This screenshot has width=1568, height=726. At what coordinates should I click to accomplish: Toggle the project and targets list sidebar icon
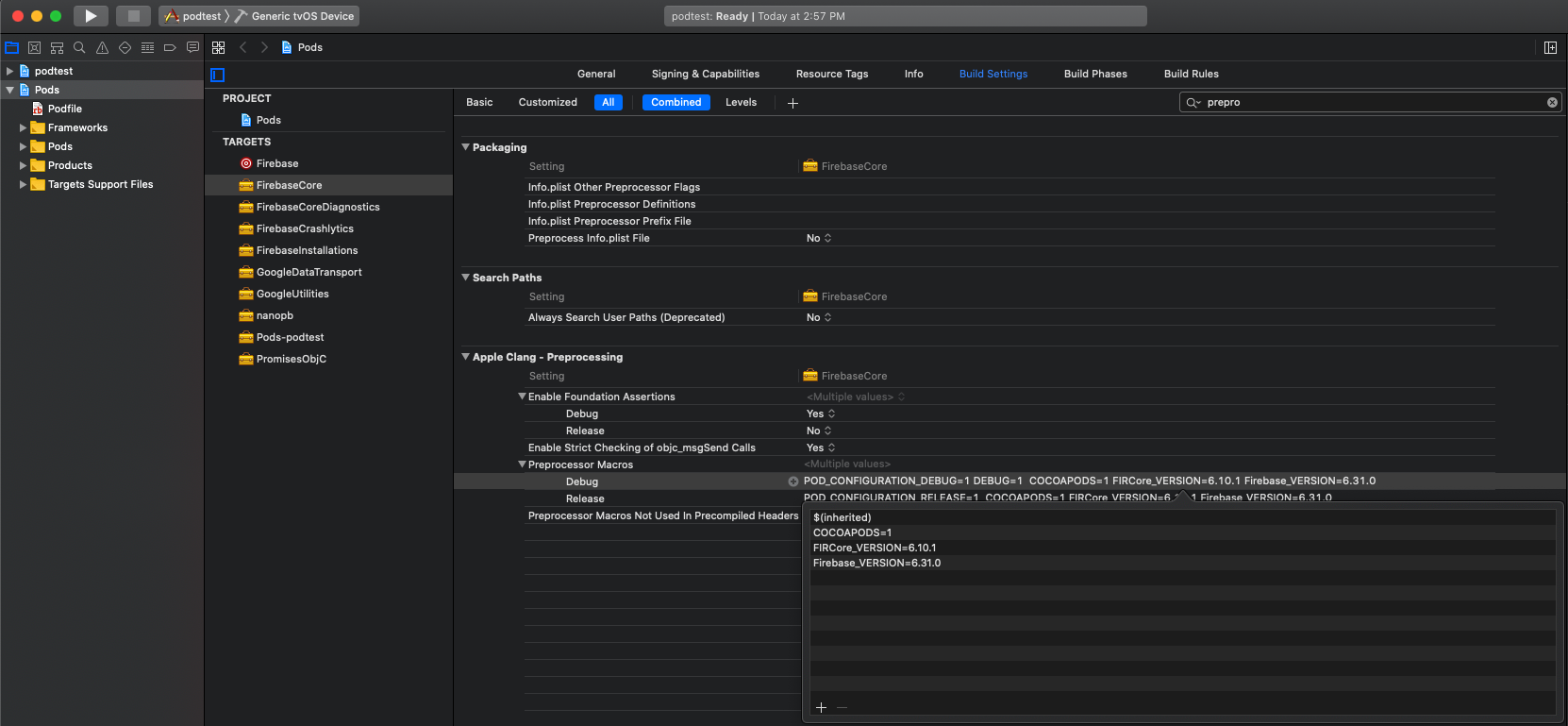coord(218,75)
